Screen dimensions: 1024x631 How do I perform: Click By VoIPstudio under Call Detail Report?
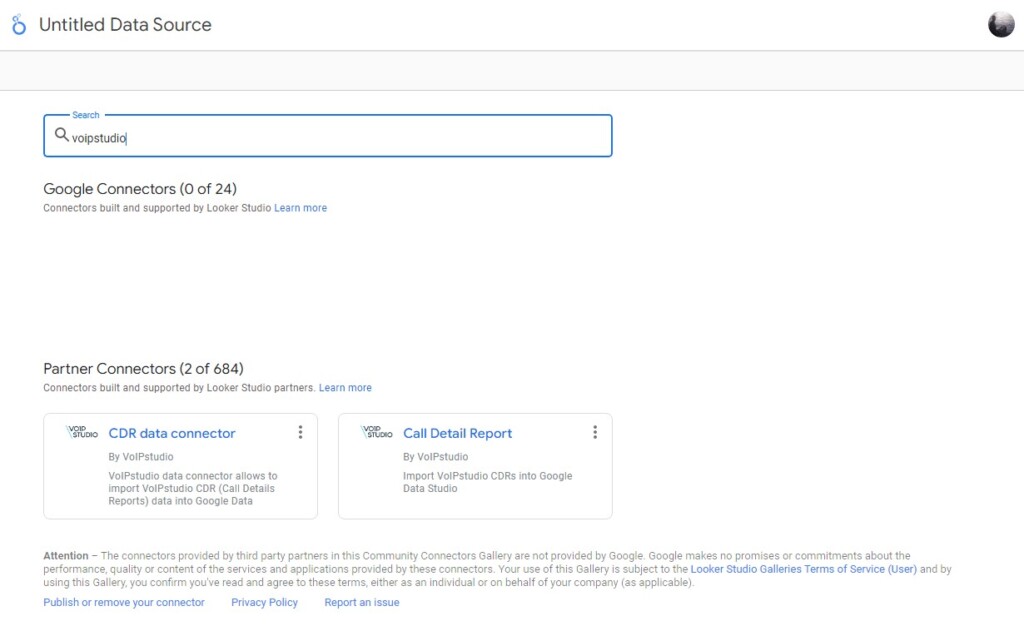point(435,457)
